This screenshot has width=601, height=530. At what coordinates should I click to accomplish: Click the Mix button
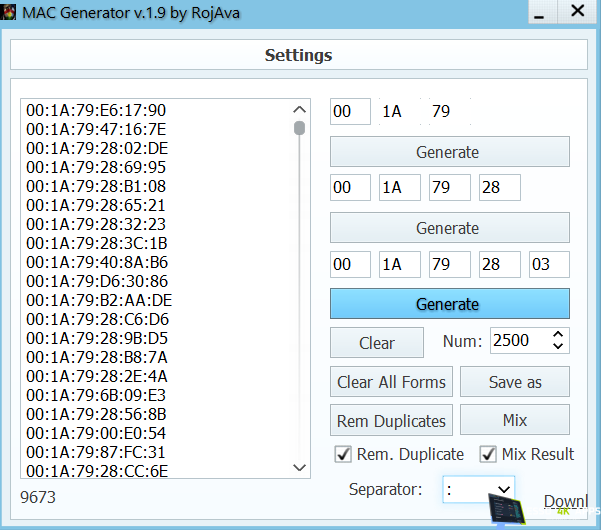pyautogui.click(x=514, y=420)
